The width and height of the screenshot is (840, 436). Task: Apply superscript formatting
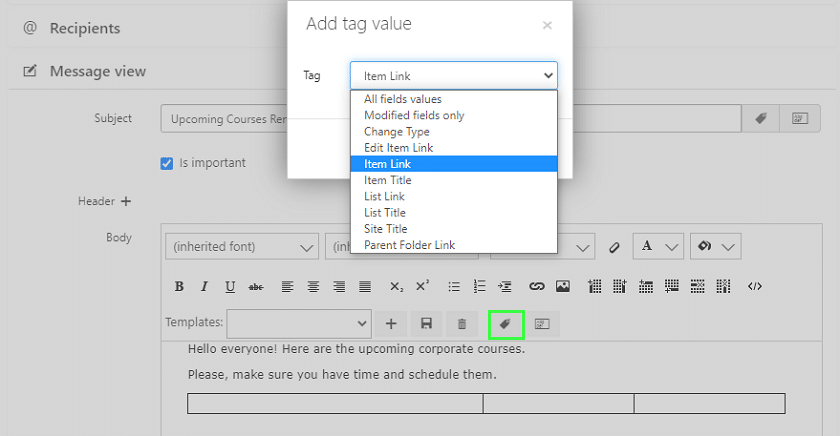point(423,285)
